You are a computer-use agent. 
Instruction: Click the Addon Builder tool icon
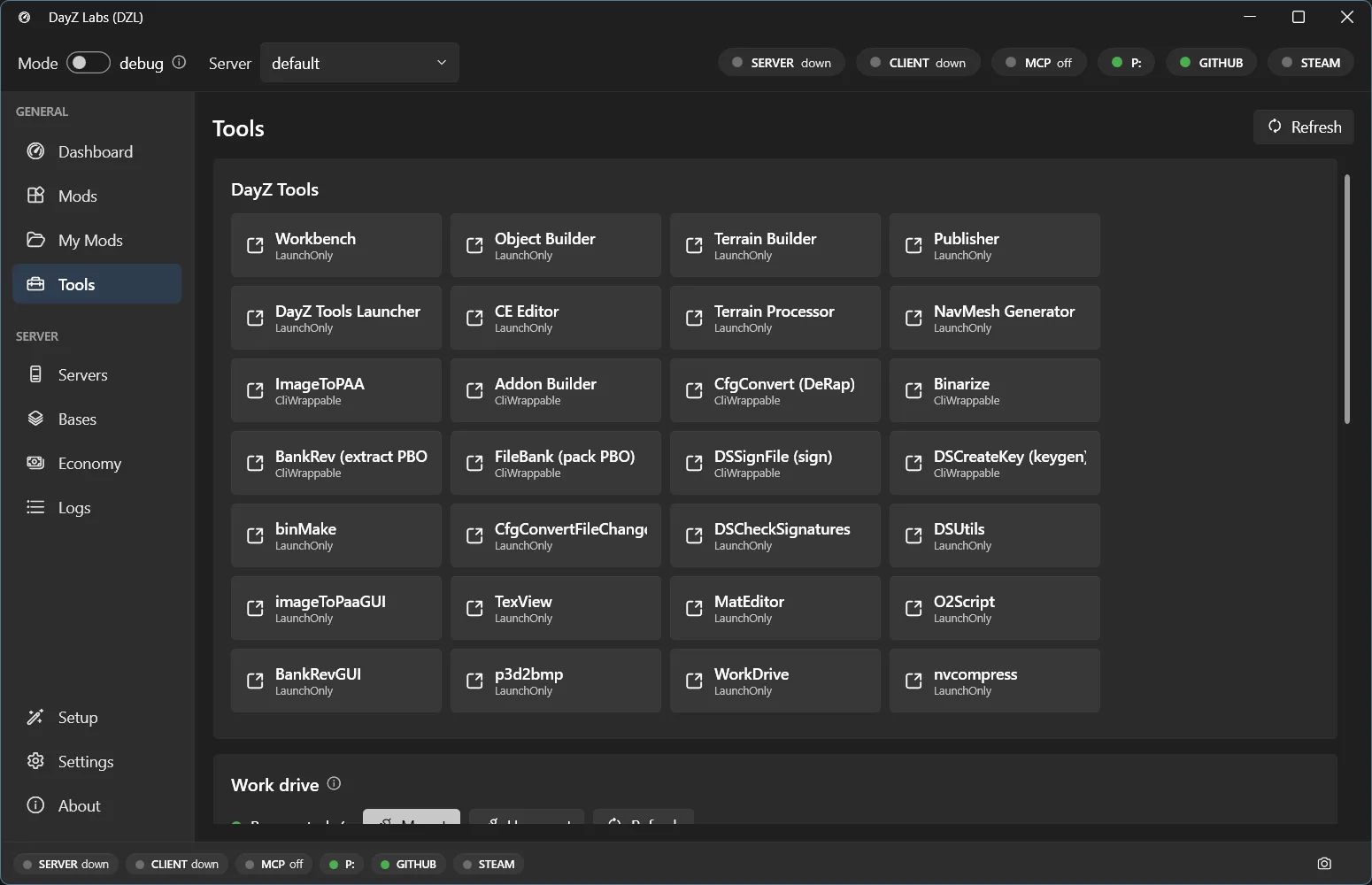tap(474, 390)
